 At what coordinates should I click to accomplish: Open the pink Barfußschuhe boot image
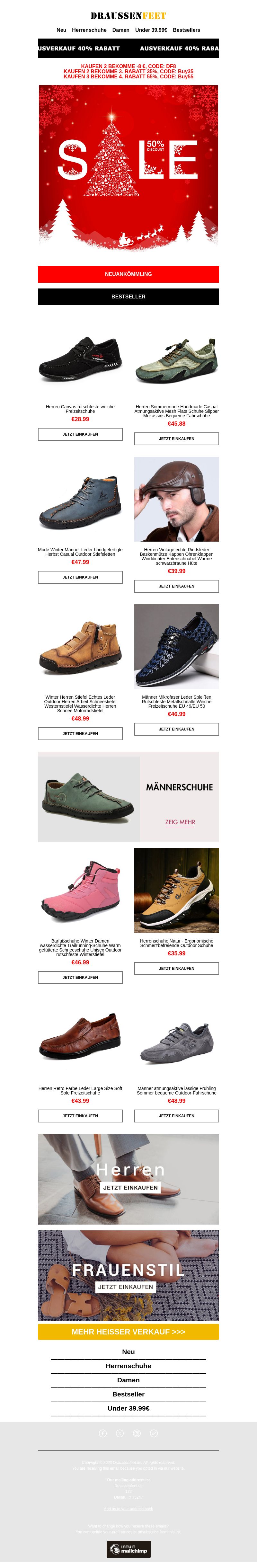point(80,890)
